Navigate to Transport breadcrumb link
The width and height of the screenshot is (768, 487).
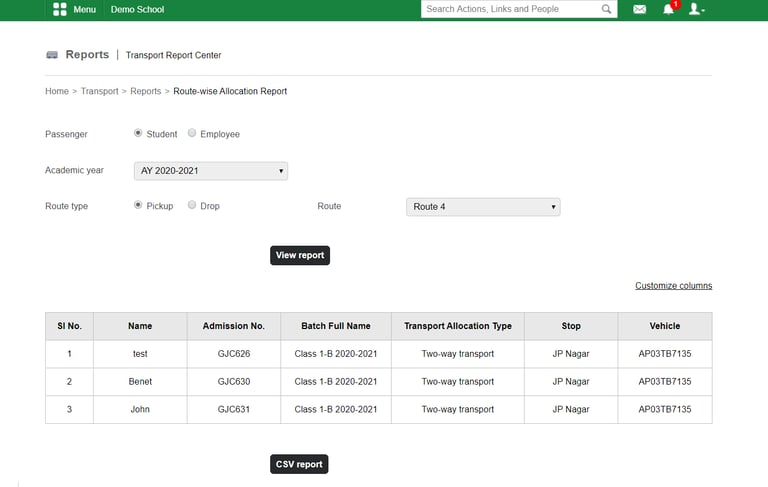click(x=99, y=91)
